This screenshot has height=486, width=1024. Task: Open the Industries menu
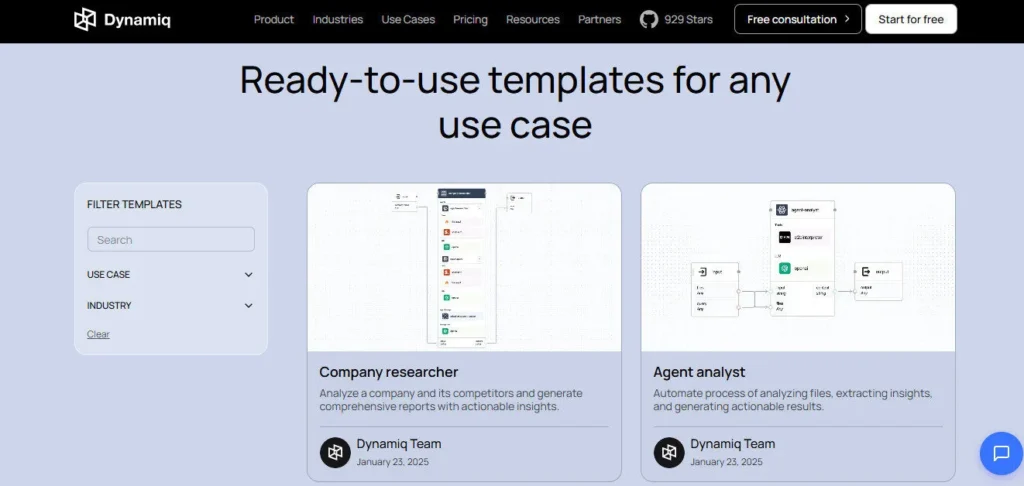(338, 20)
